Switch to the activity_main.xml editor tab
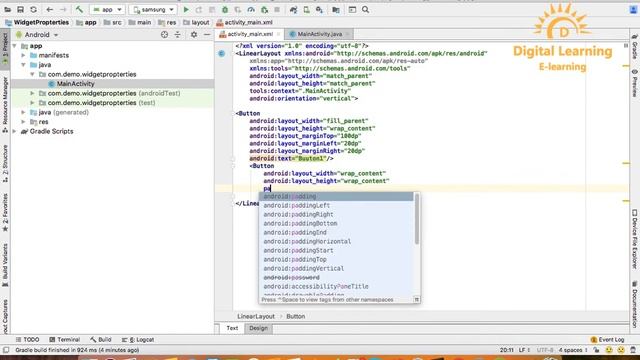The height and width of the screenshot is (360, 640). (250, 34)
